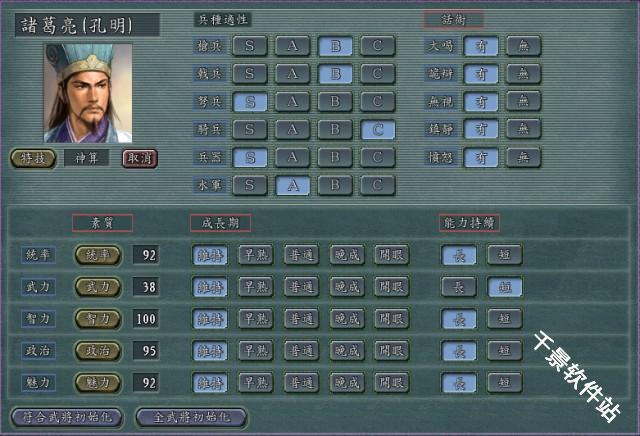Image resolution: width=640 pixels, height=436 pixels.
Task: Set 統率 growth to 開眼
Action: 392,255
